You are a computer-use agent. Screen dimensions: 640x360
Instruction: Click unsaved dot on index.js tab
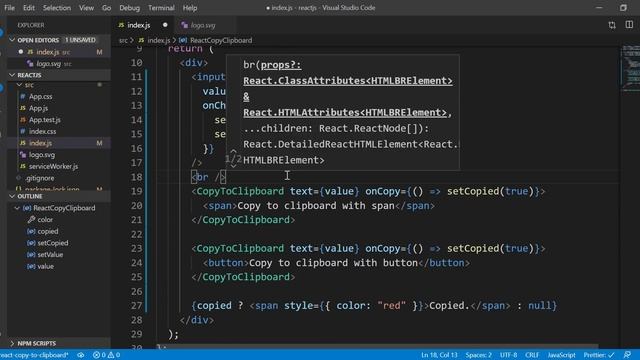pyautogui.click(x=165, y=25)
